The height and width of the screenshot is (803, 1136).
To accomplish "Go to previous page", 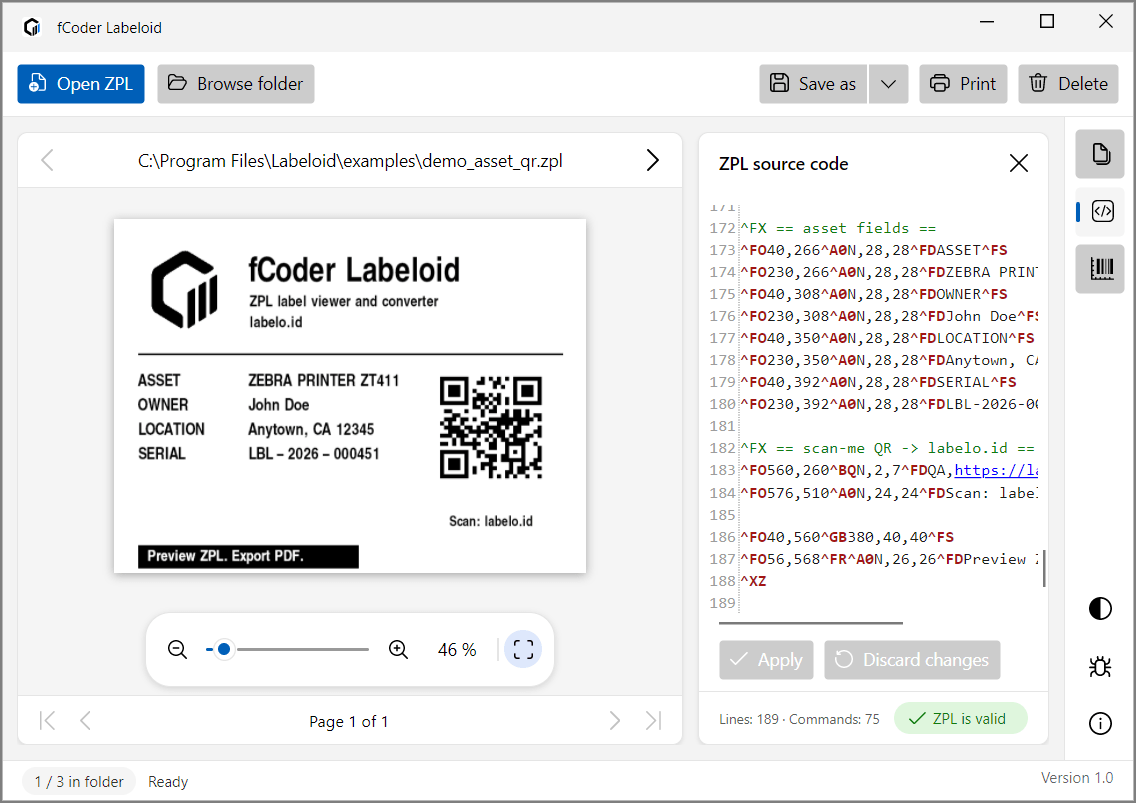I will (x=85, y=720).
